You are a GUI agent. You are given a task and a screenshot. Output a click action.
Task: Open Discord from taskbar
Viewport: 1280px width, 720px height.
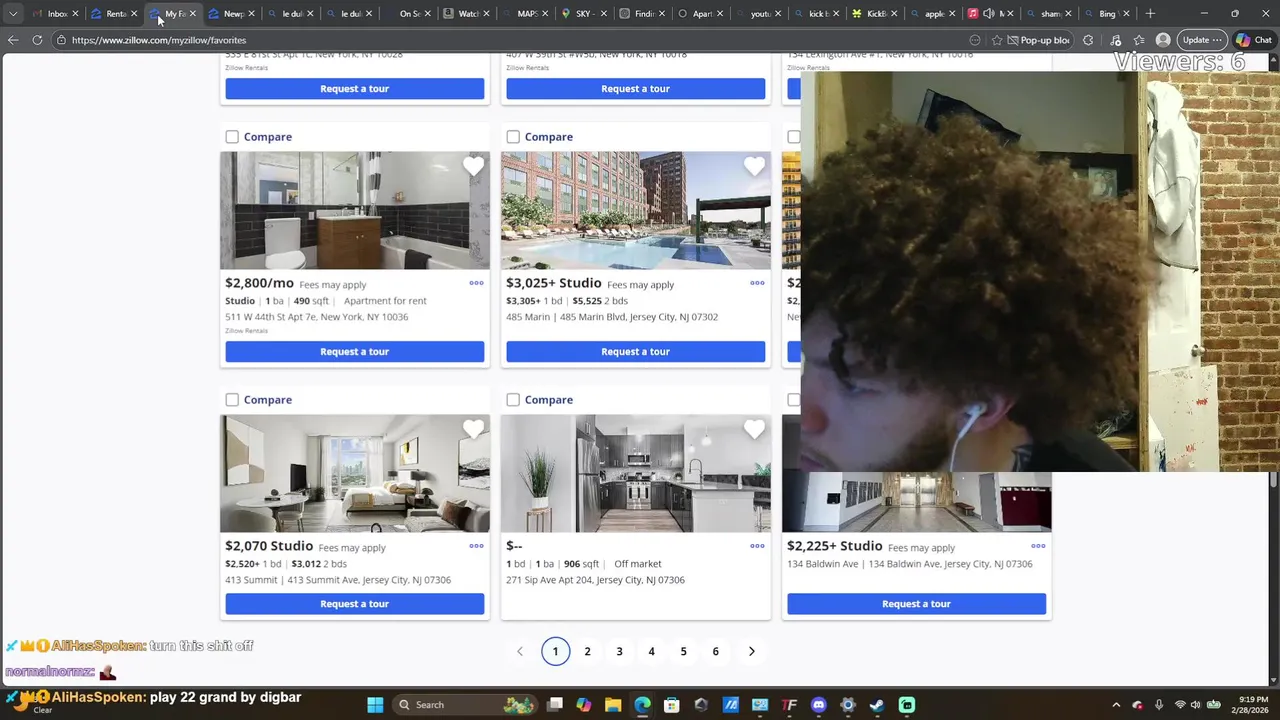point(818,705)
